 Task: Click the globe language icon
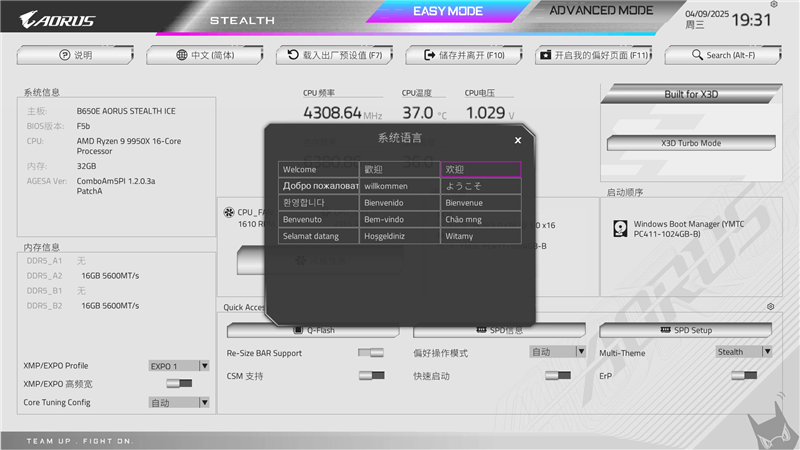point(182,55)
